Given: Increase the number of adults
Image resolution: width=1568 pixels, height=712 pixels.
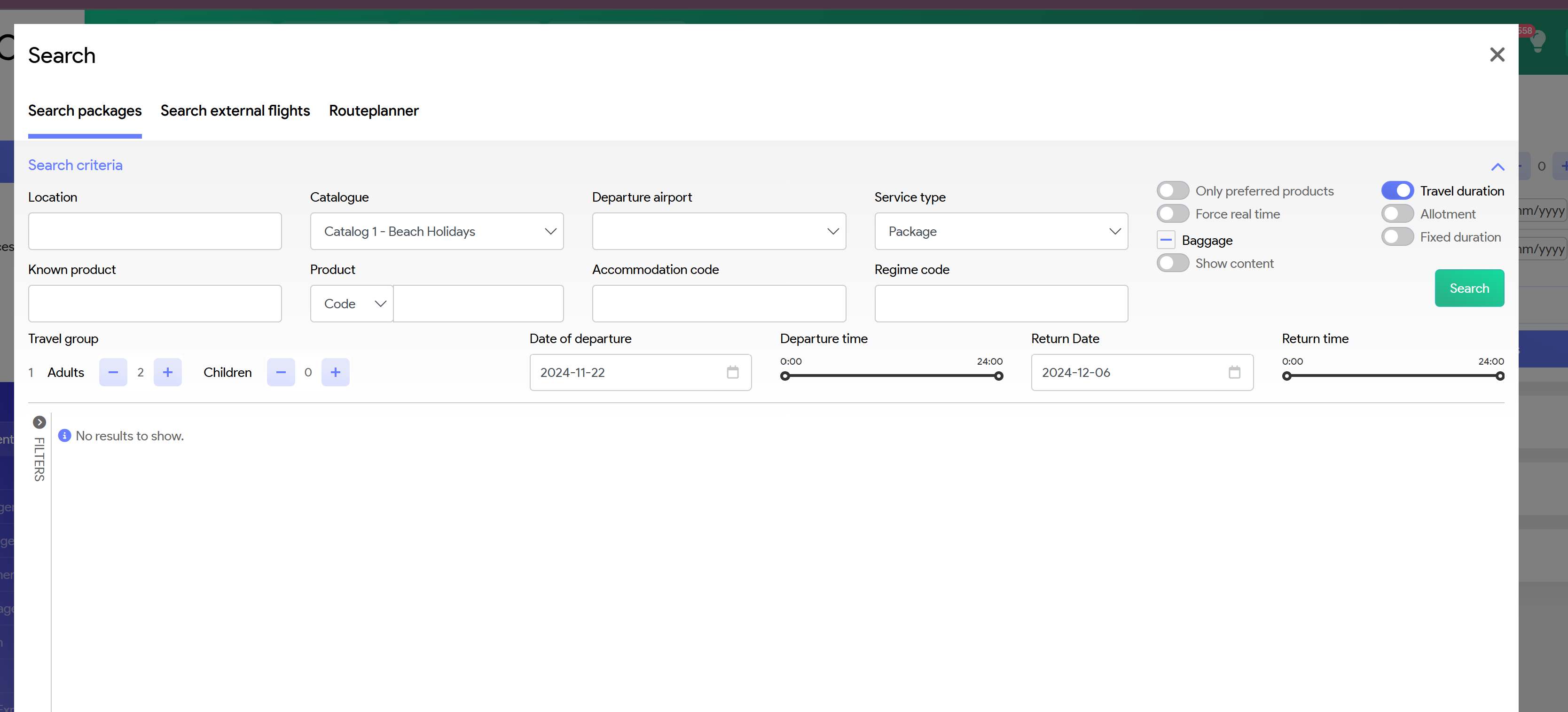Looking at the screenshot, I should pyautogui.click(x=167, y=372).
